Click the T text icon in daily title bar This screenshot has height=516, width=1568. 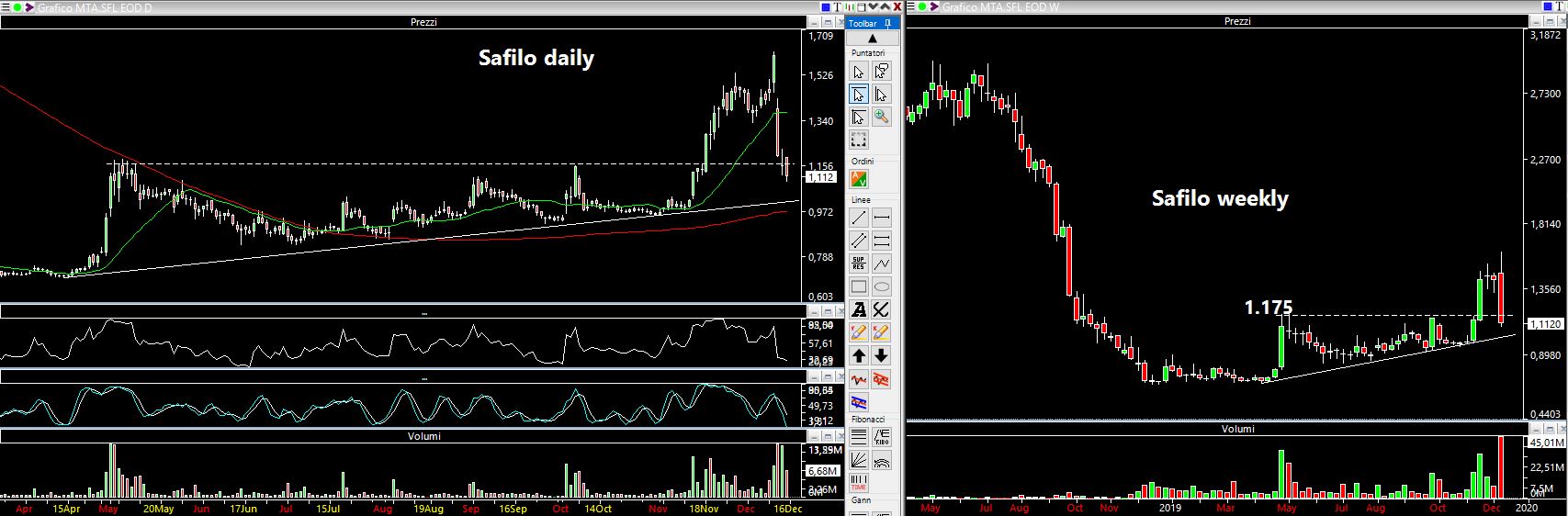[838, 7]
